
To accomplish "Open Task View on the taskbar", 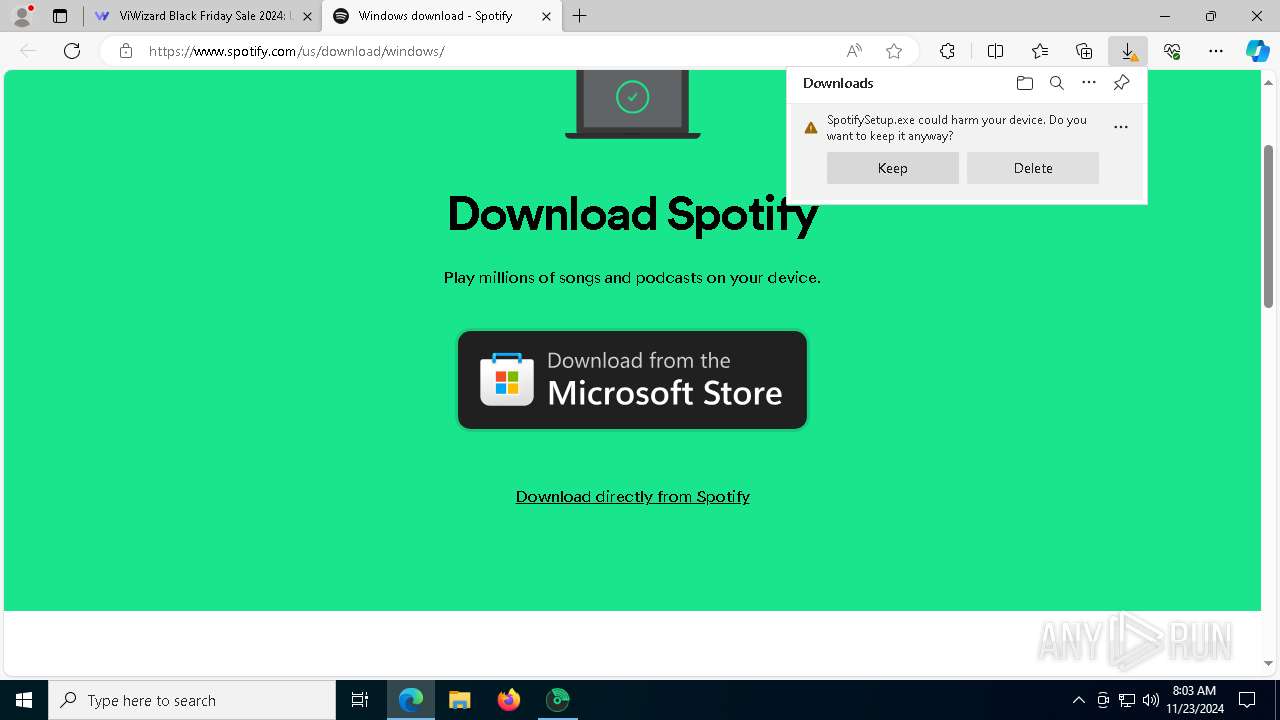I will [x=360, y=700].
